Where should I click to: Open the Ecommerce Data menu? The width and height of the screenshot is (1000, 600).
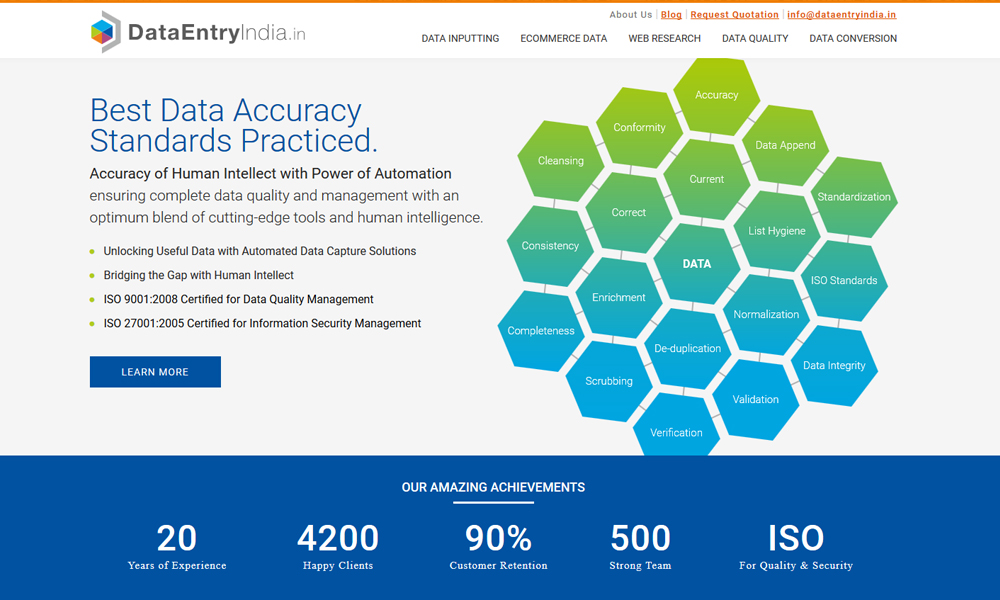coord(563,39)
